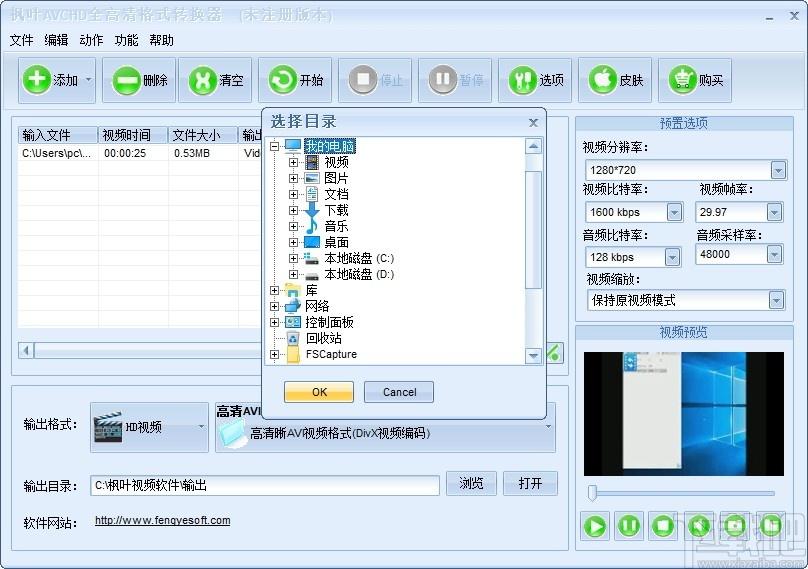Click the Skin (皮肤) apple icon

click(x=603, y=80)
